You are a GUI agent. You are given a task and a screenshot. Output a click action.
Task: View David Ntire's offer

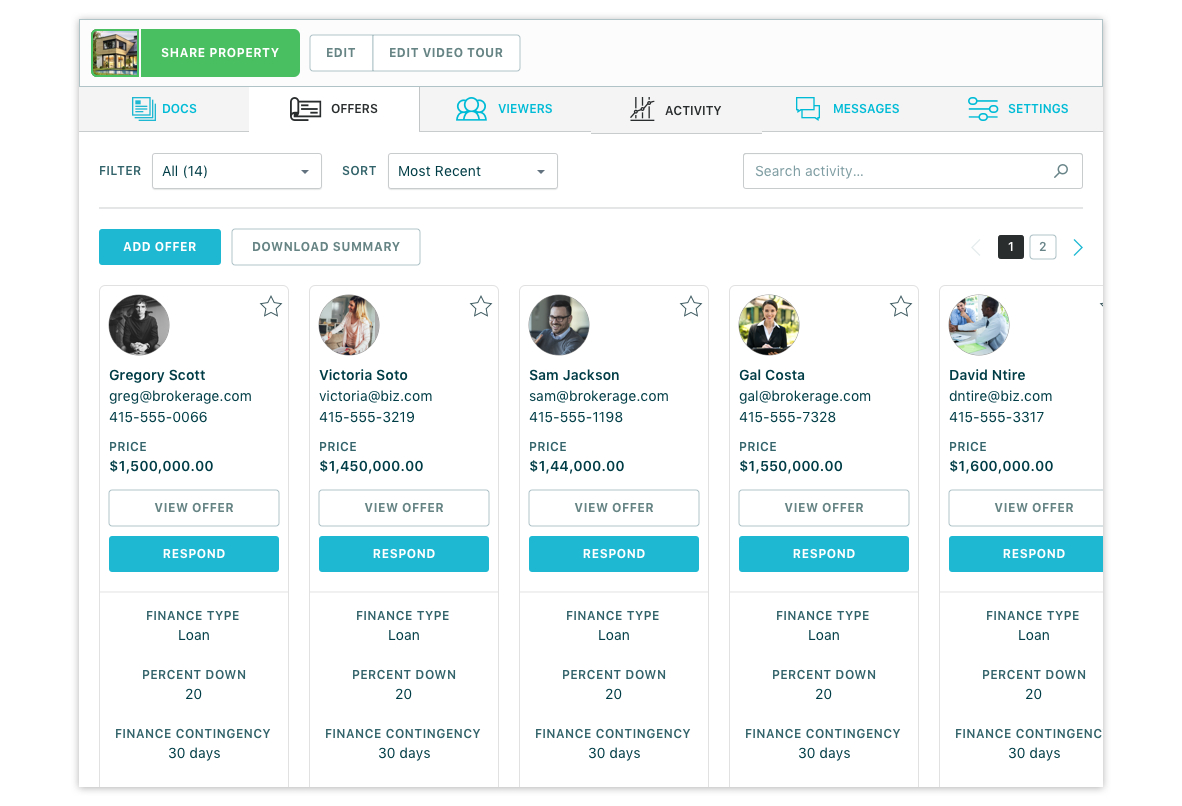coord(1026,508)
